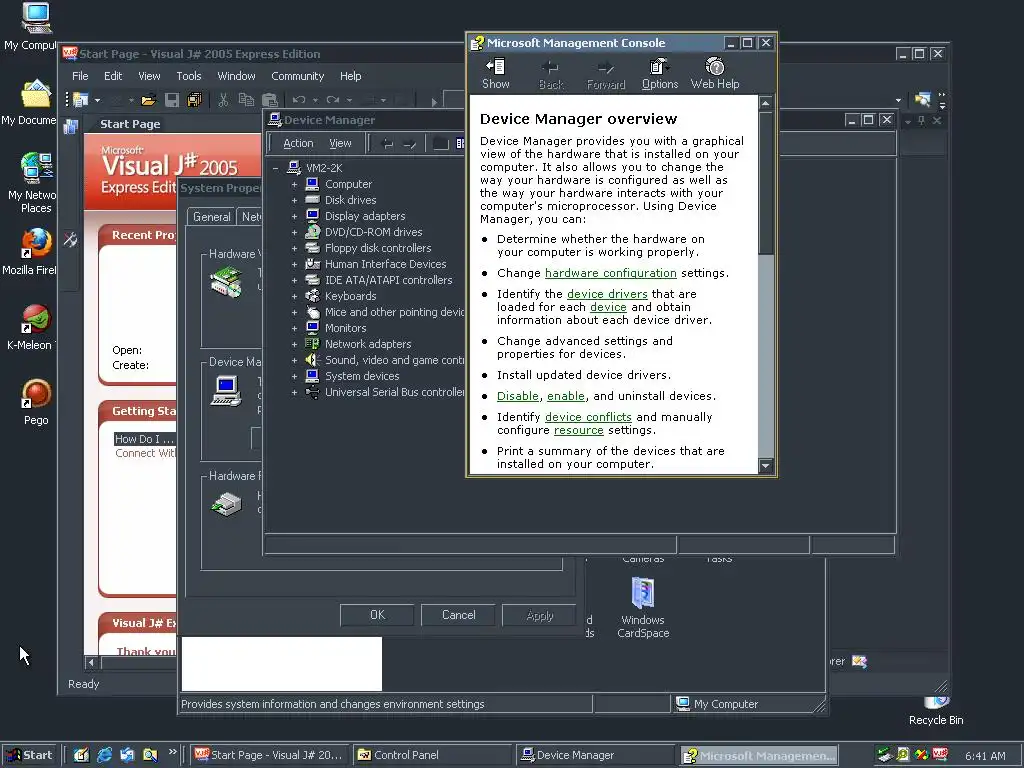This screenshot has width=1024, height=768.
Task: Follow the Disable help link
Action: pos(518,396)
